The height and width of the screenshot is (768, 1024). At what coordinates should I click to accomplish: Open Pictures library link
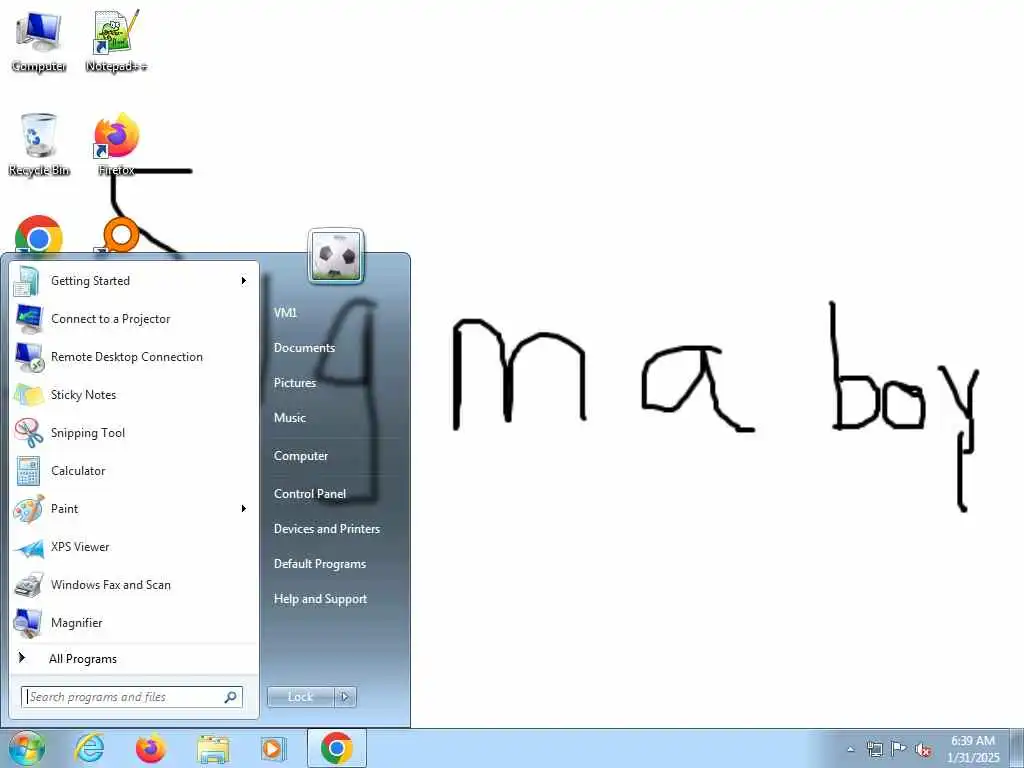(295, 383)
